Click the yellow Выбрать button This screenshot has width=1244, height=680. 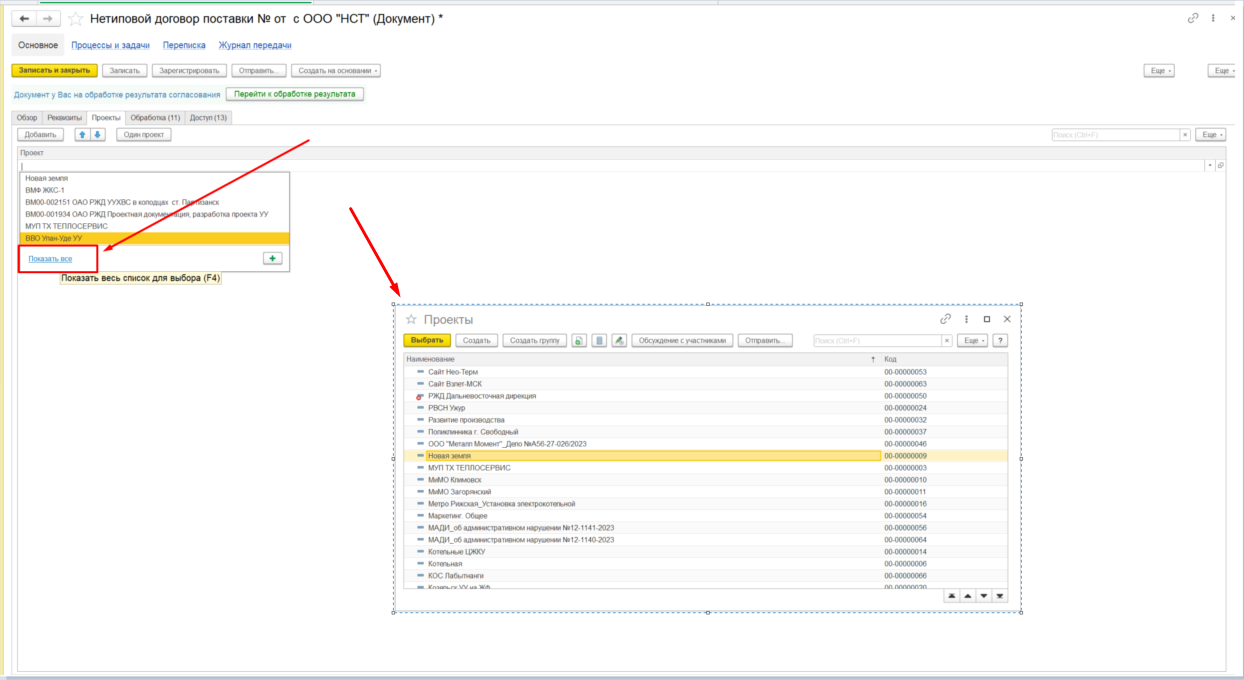[x=427, y=340]
